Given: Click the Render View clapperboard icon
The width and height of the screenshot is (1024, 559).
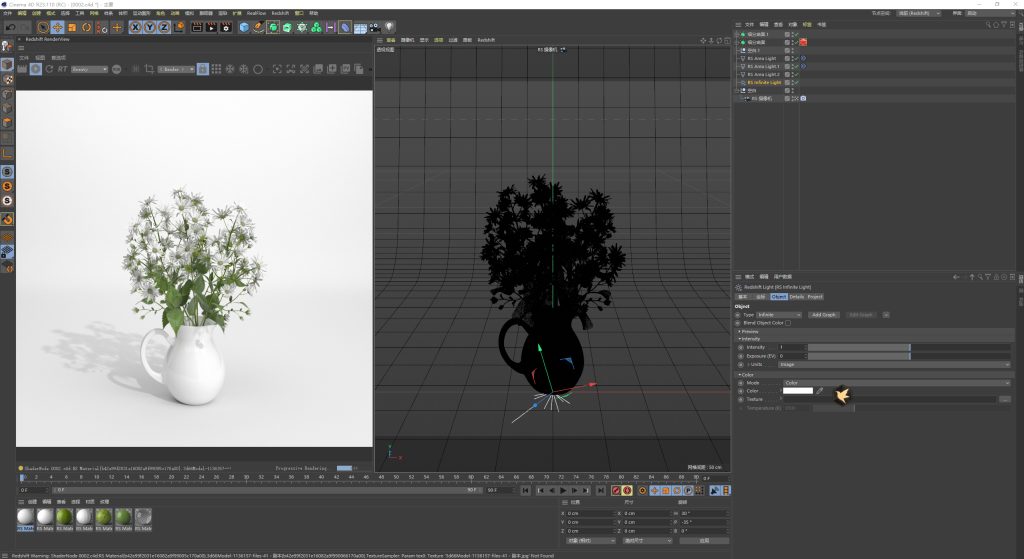Looking at the screenshot, I should [197, 27].
